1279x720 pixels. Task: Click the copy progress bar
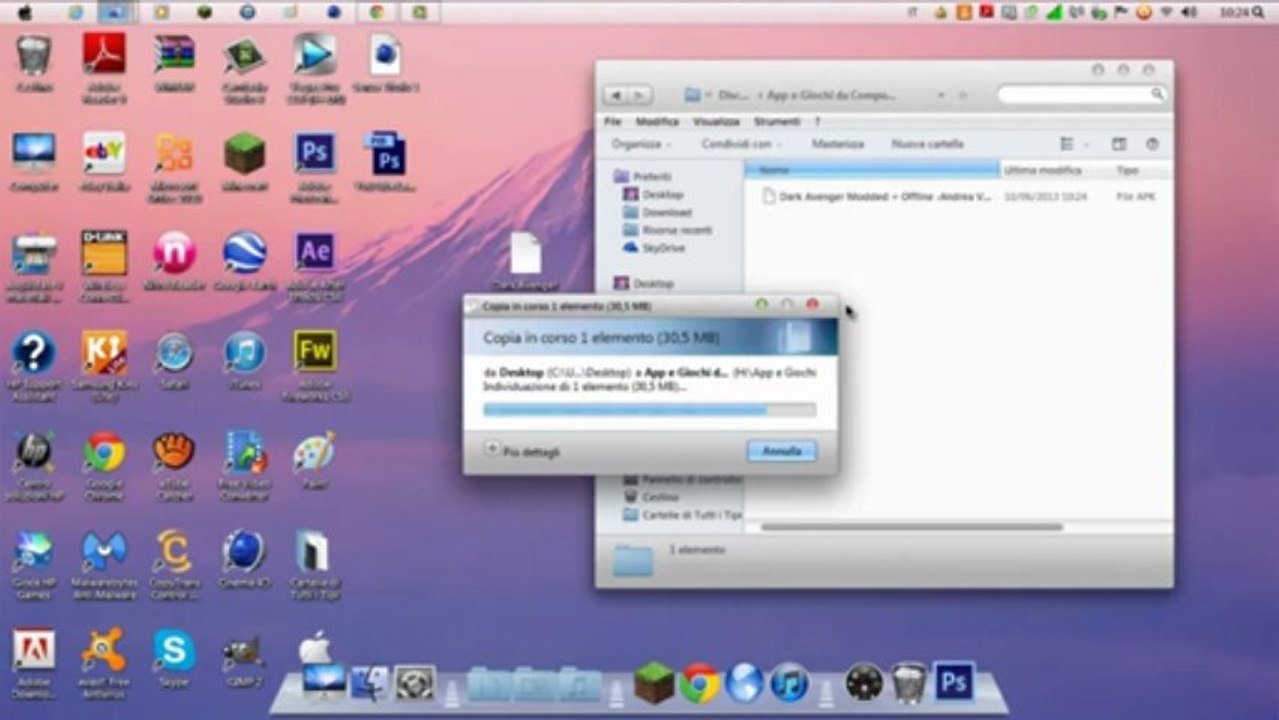(649, 409)
